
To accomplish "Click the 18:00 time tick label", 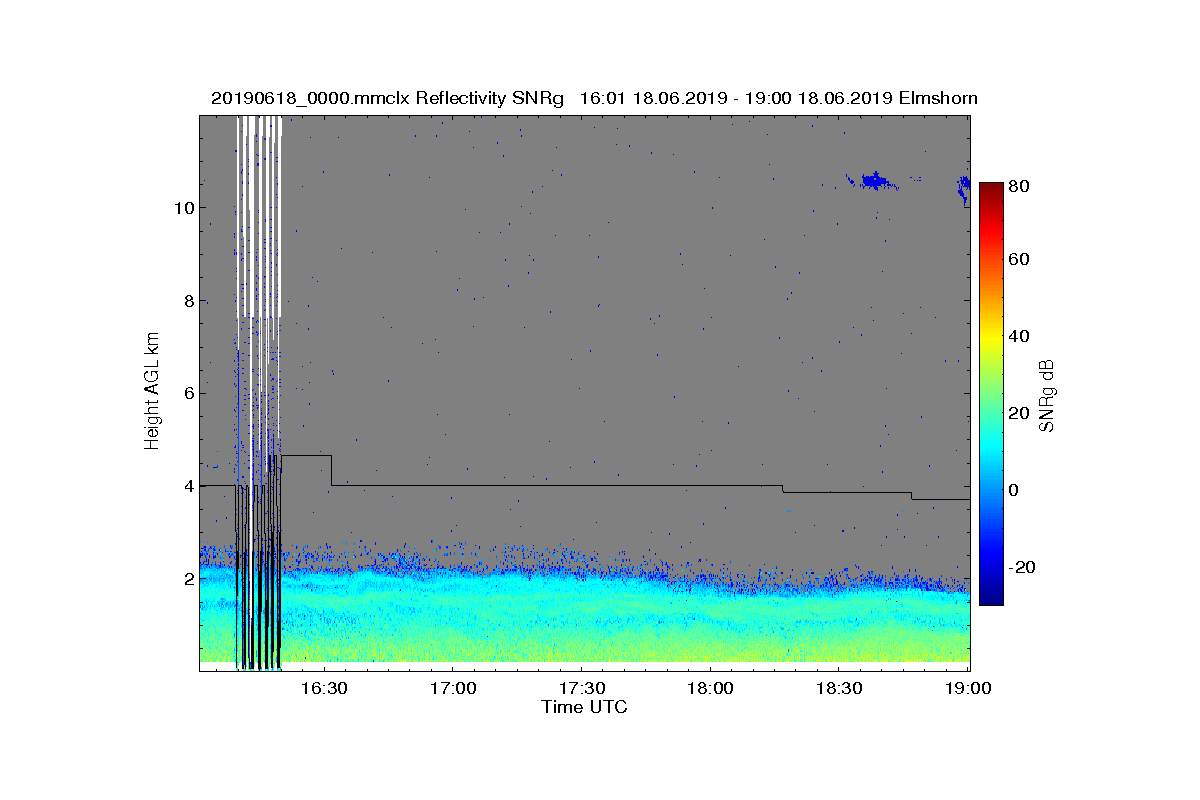I will [710, 688].
